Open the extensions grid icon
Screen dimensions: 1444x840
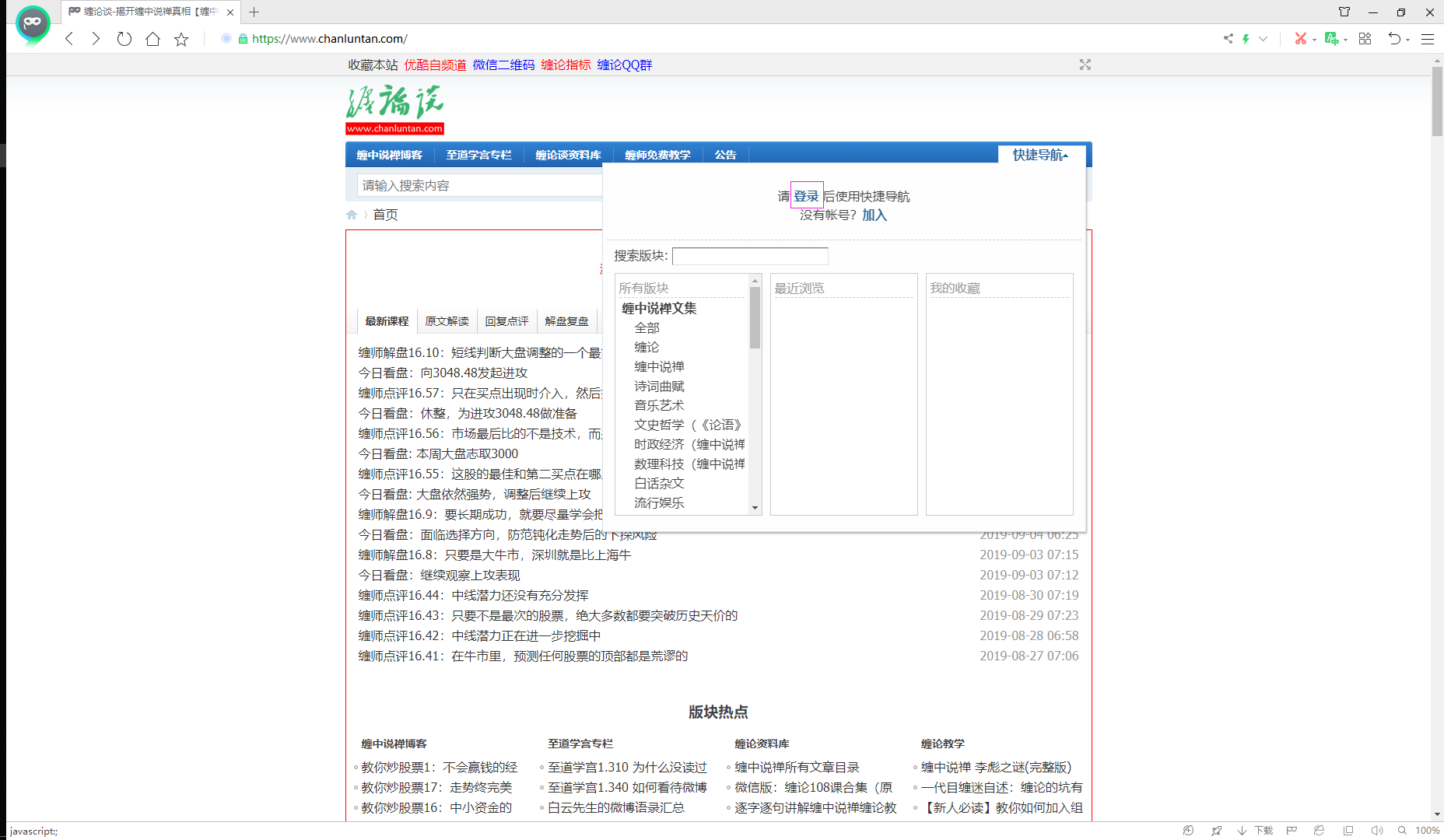(1365, 39)
